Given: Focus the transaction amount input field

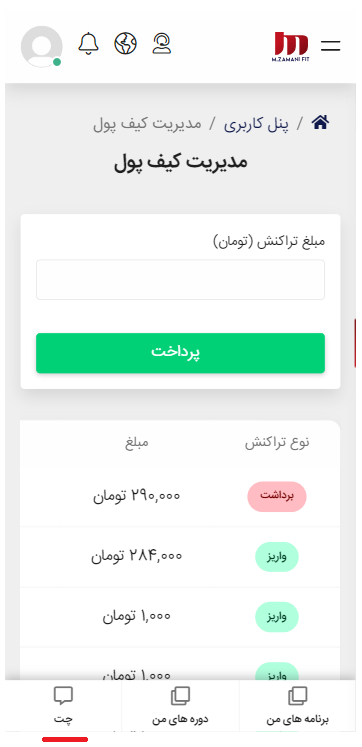Looking at the screenshot, I should 181,280.
